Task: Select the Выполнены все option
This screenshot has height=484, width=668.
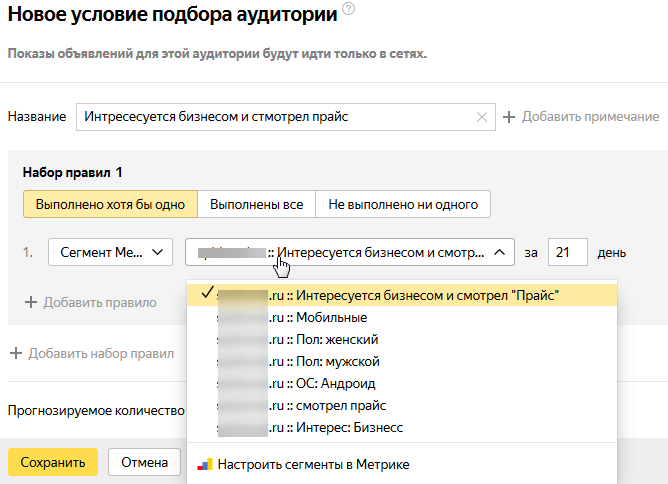Action: (x=256, y=205)
